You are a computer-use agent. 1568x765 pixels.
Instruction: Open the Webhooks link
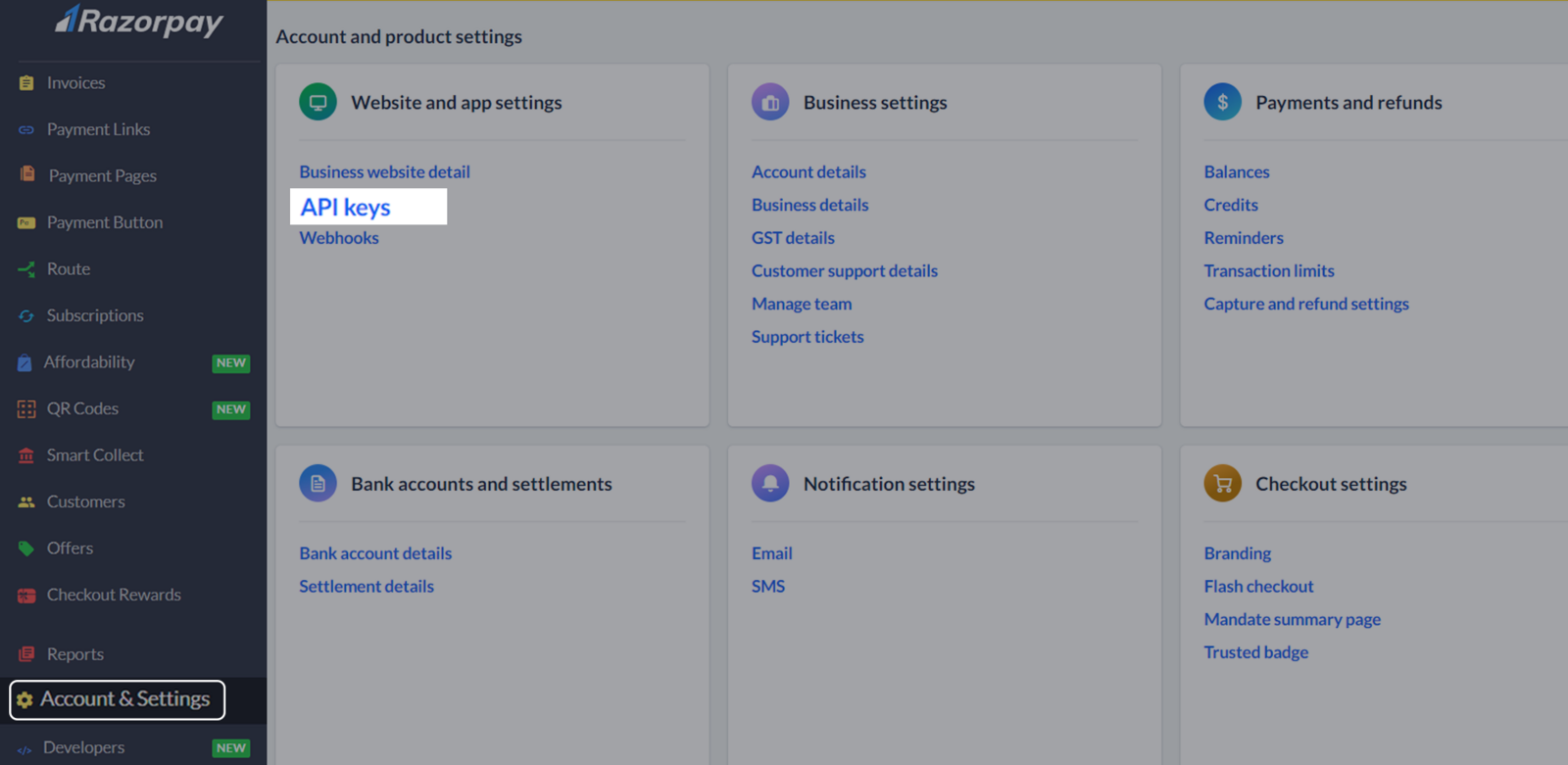coord(339,238)
